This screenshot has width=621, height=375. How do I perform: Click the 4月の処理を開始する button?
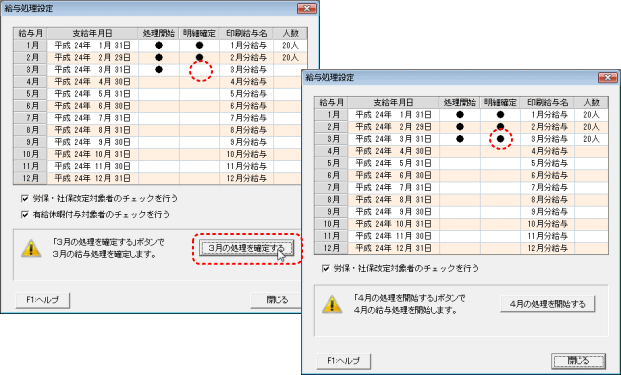547,304
